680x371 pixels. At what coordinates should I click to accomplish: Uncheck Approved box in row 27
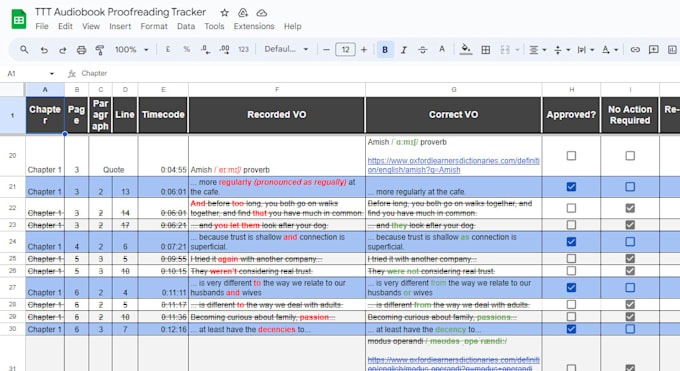tap(571, 288)
